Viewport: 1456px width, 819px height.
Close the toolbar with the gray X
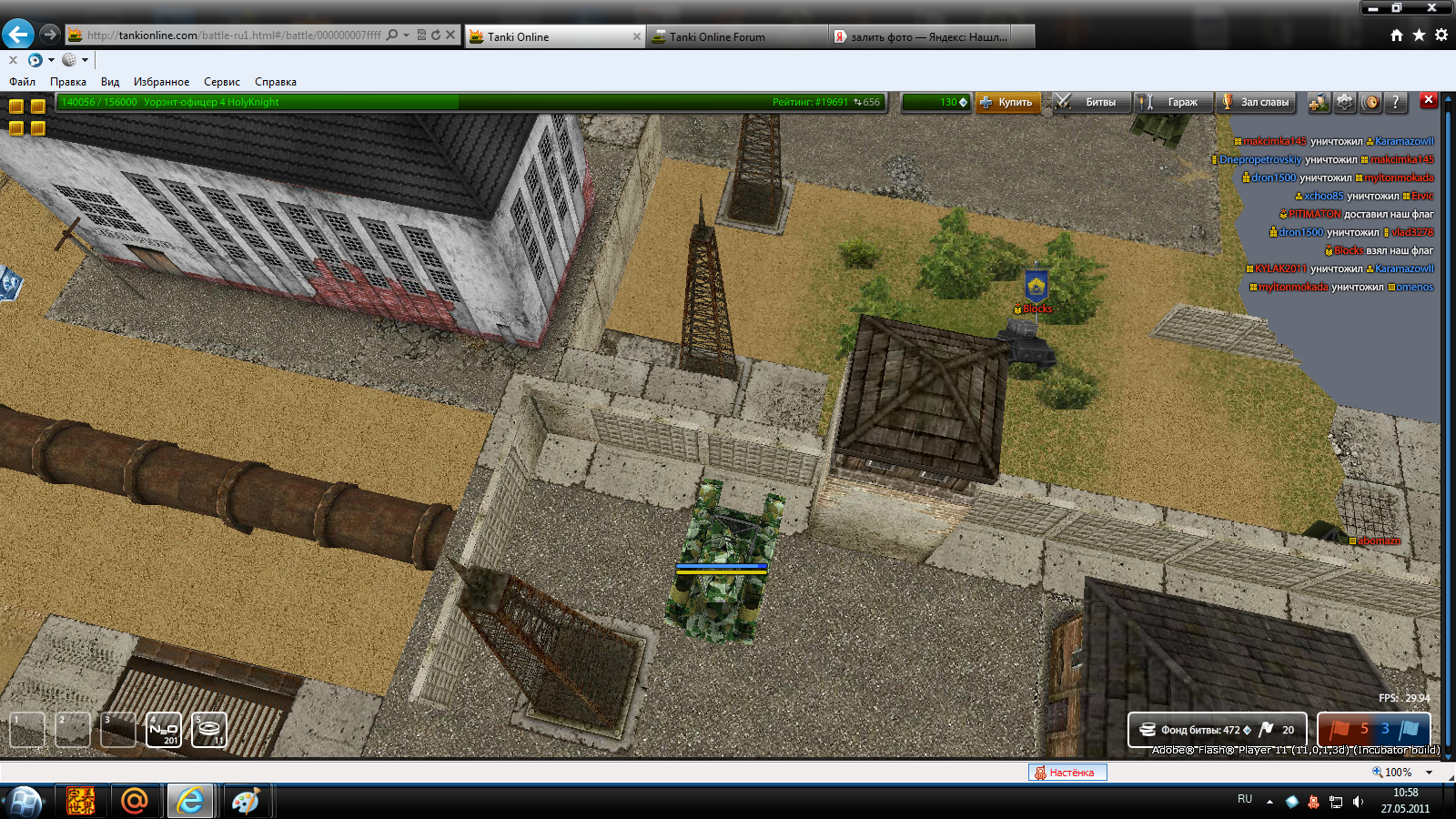pyautogui.click(x=13, y=60)
